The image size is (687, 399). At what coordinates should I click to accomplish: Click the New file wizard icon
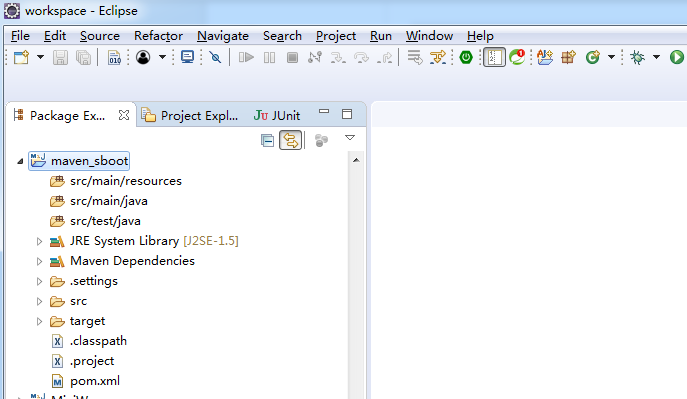21,57
